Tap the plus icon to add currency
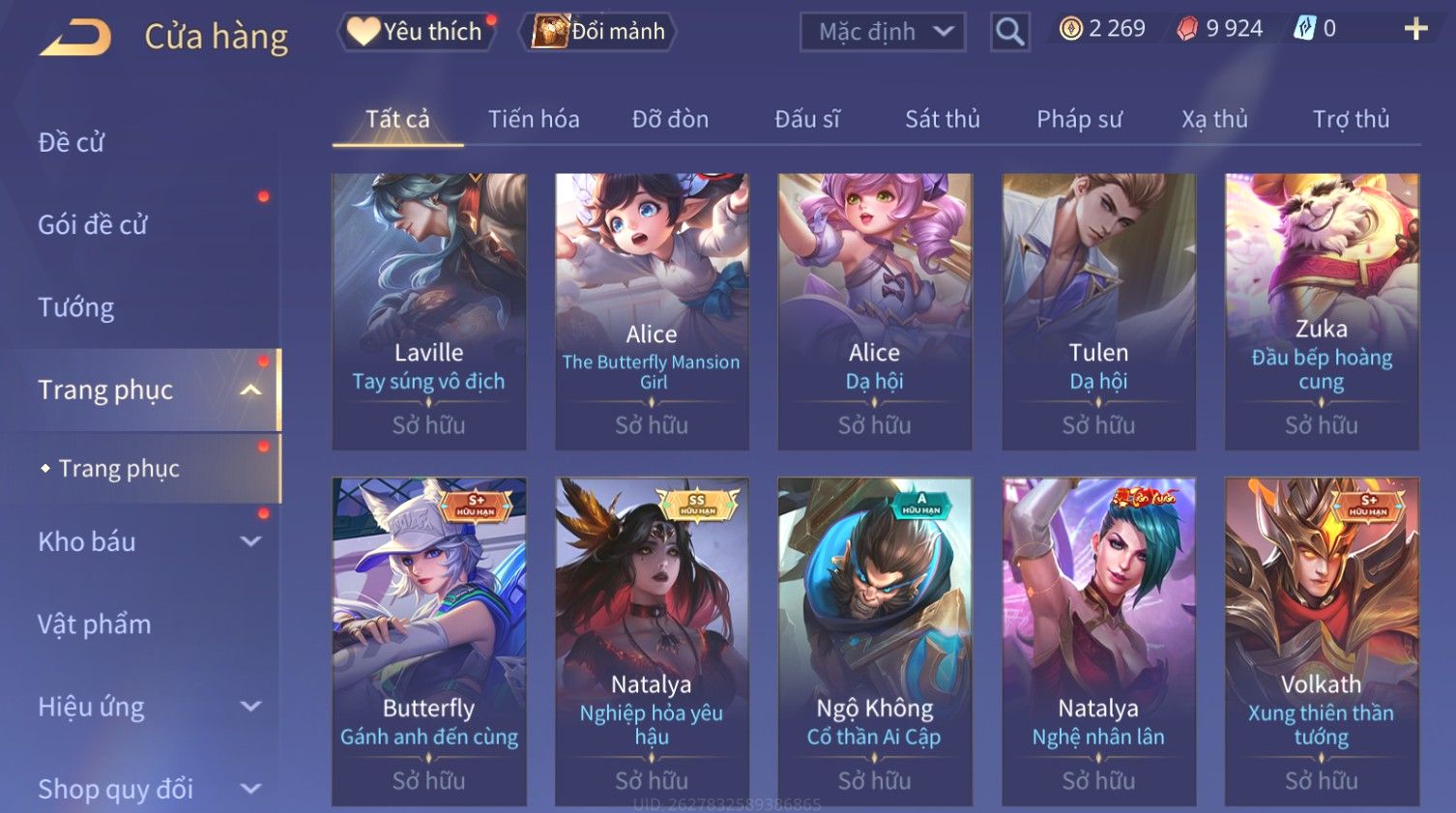This screenshot has height=813, width=1456. [1415, 29]
